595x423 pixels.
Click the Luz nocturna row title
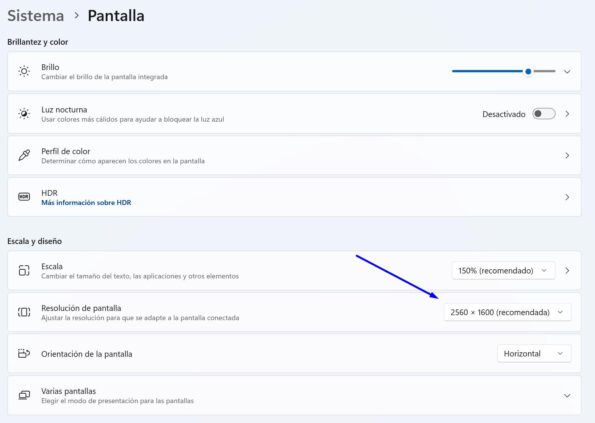(64, 110)
